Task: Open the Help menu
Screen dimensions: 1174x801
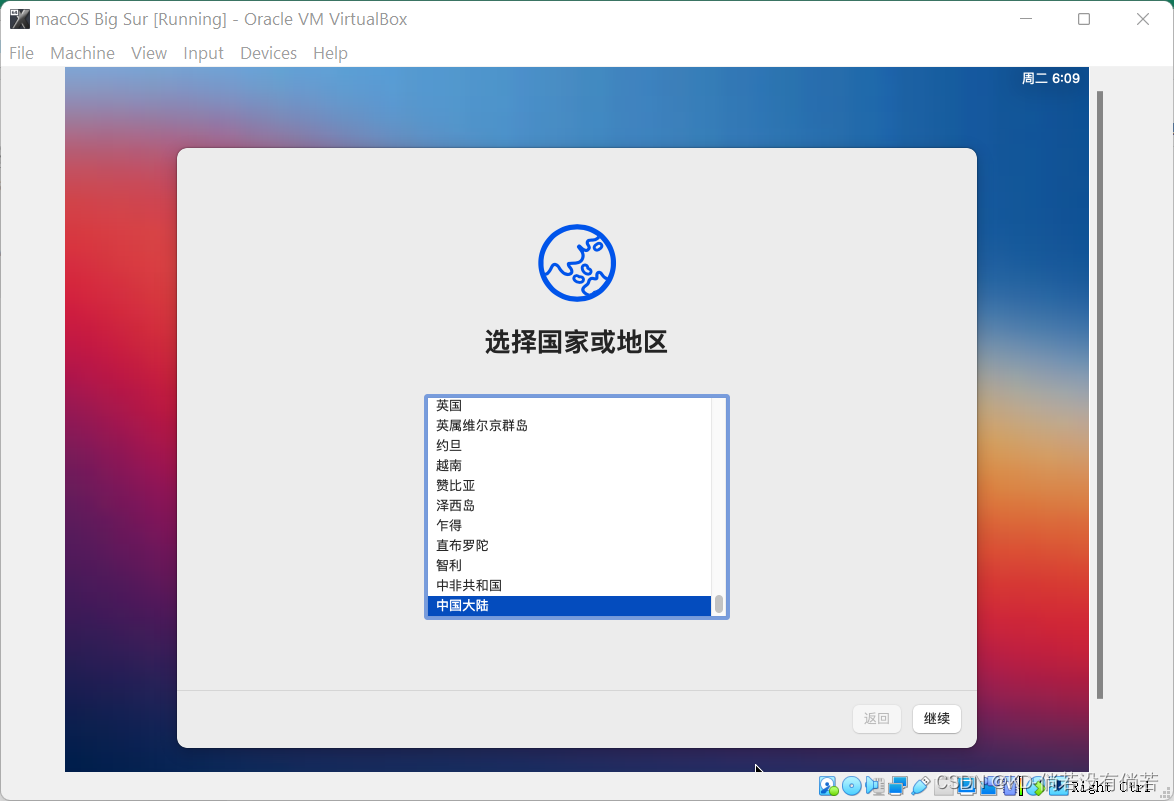Action: [x=330, y=53]
